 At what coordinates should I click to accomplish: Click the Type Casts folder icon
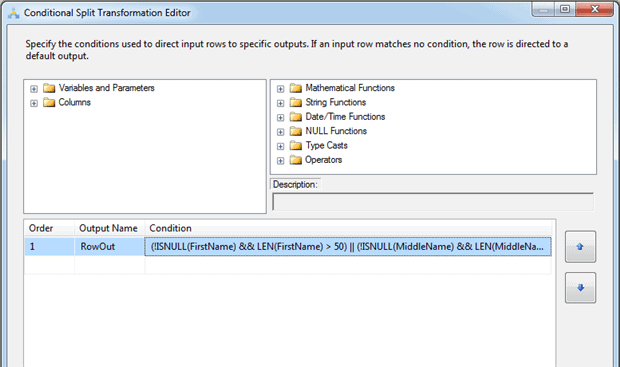(295, 146)
